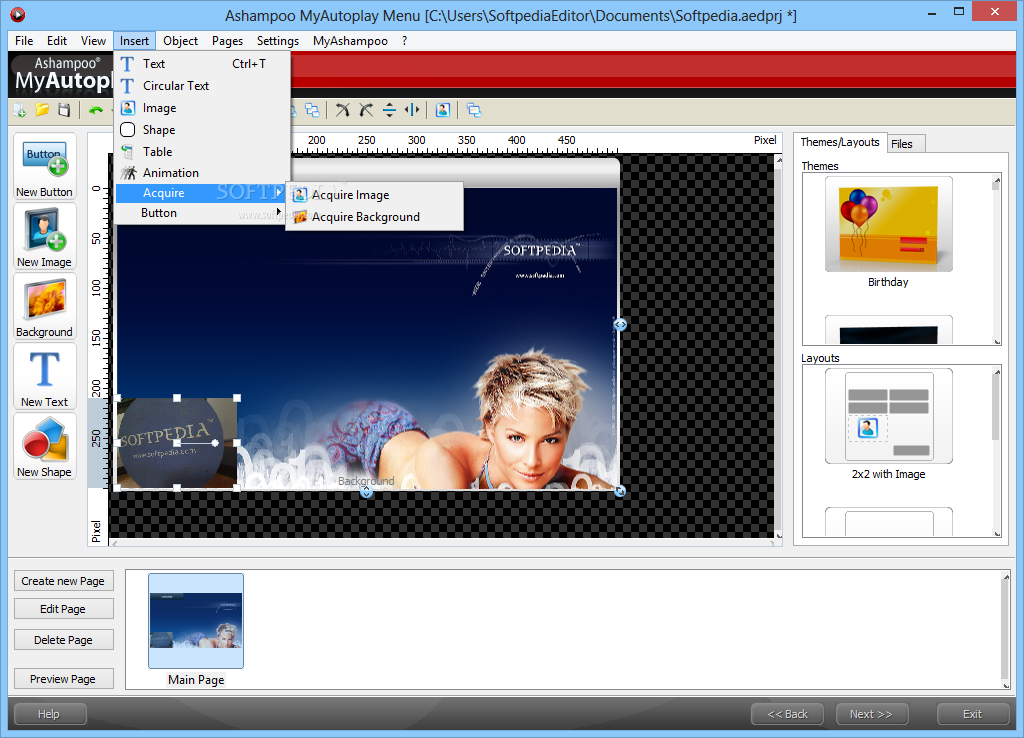Click the Preview Page button
Viewport: 1024px width, 738px height.
click(x=63, y=679)
